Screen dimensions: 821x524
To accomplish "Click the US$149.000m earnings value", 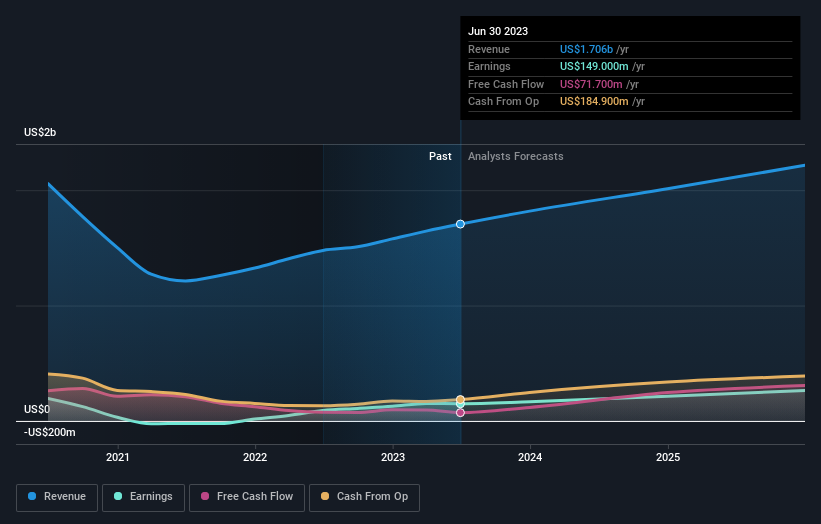I will click(x=594, y=66).
